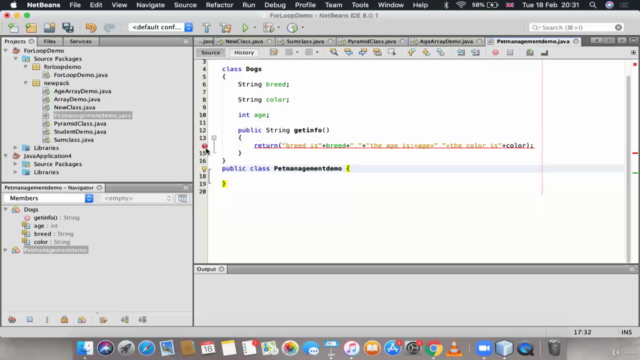Image resolution: width=640 pixels, height=360 pixels.
Task: Toggle Show Fields filter in Navigator
Action: tap(30, 320)
